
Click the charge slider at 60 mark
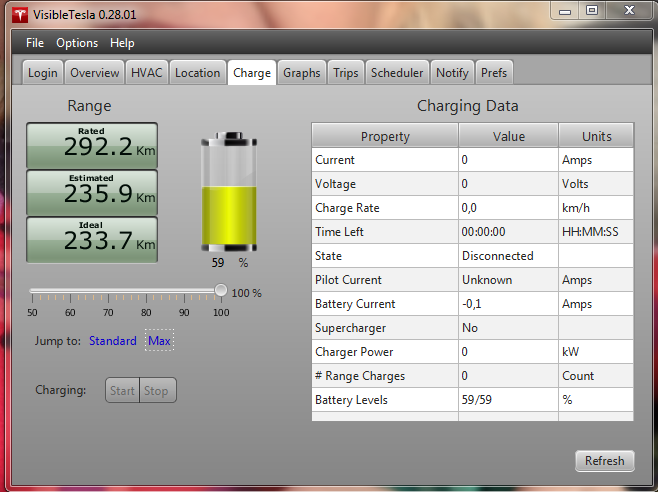70,290
